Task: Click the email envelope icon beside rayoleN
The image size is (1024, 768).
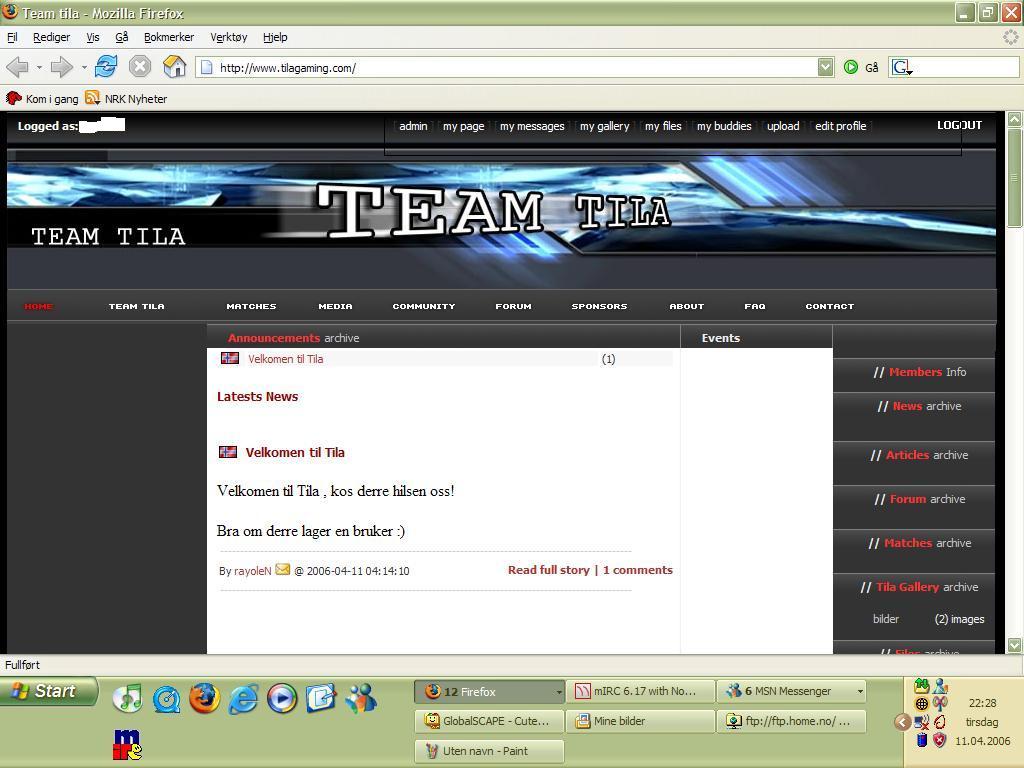Action: click(282, 569)
